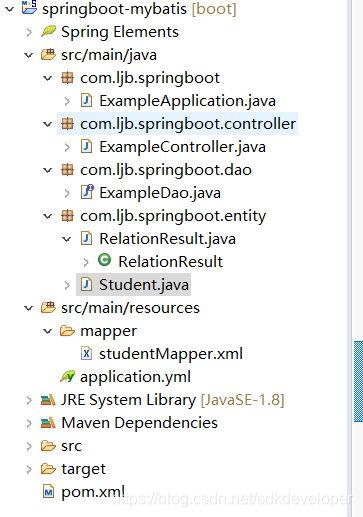Collapse the com.ljb.springboot.controller package

click(x=48, y=124)
